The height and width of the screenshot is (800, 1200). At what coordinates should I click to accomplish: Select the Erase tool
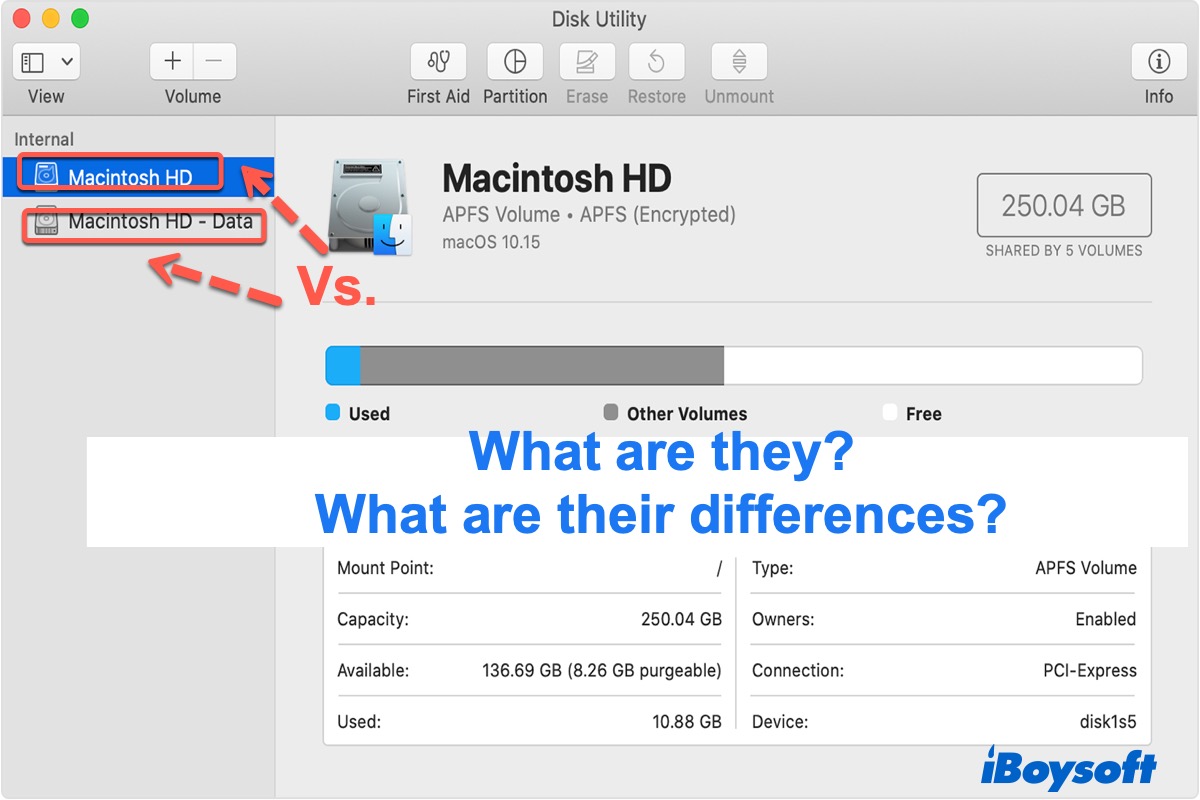pos(586,61)
